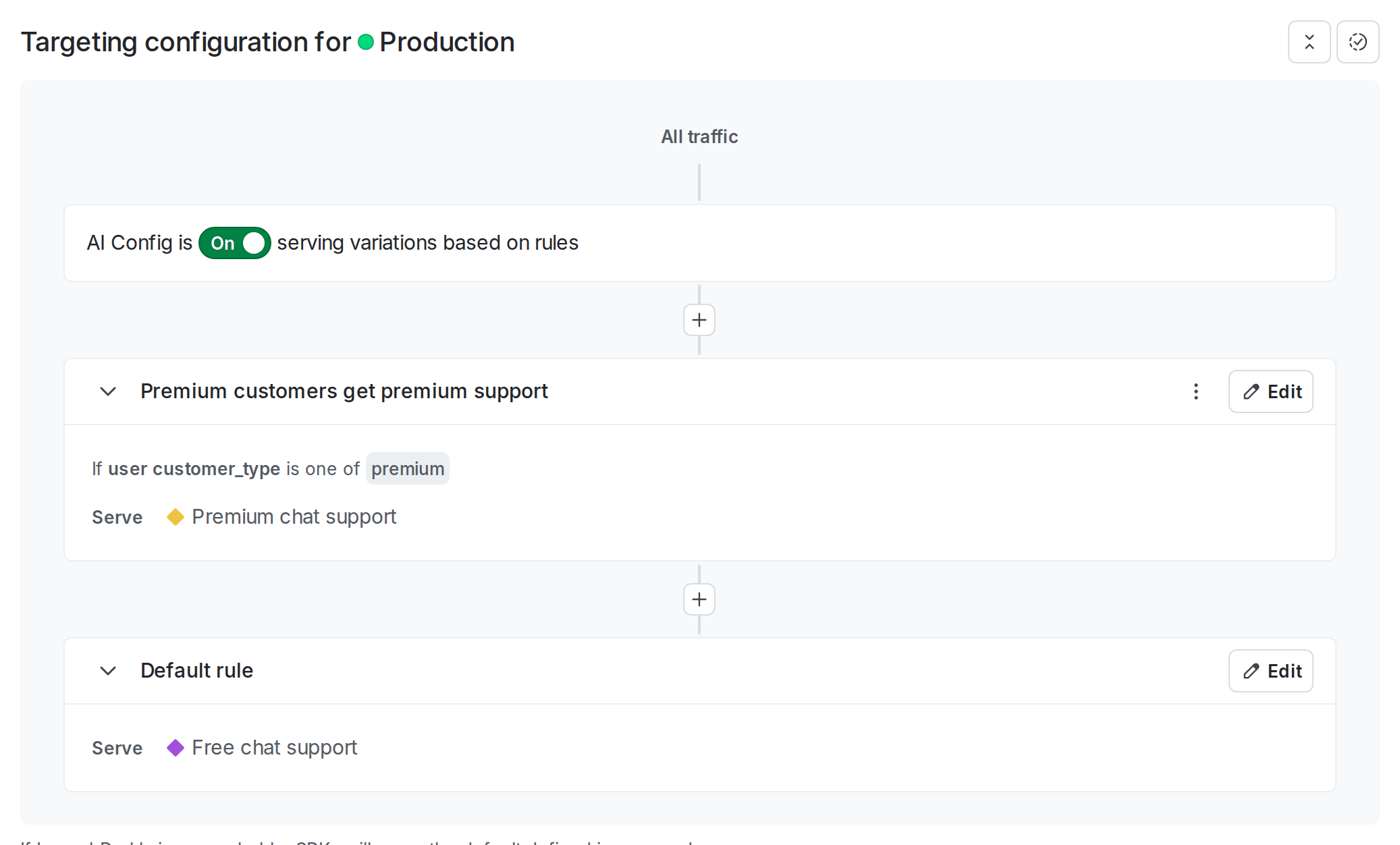Collapse the Default rule via its chevron
This screenshot has height=845, width=1400.
click(x=107, y=671)
